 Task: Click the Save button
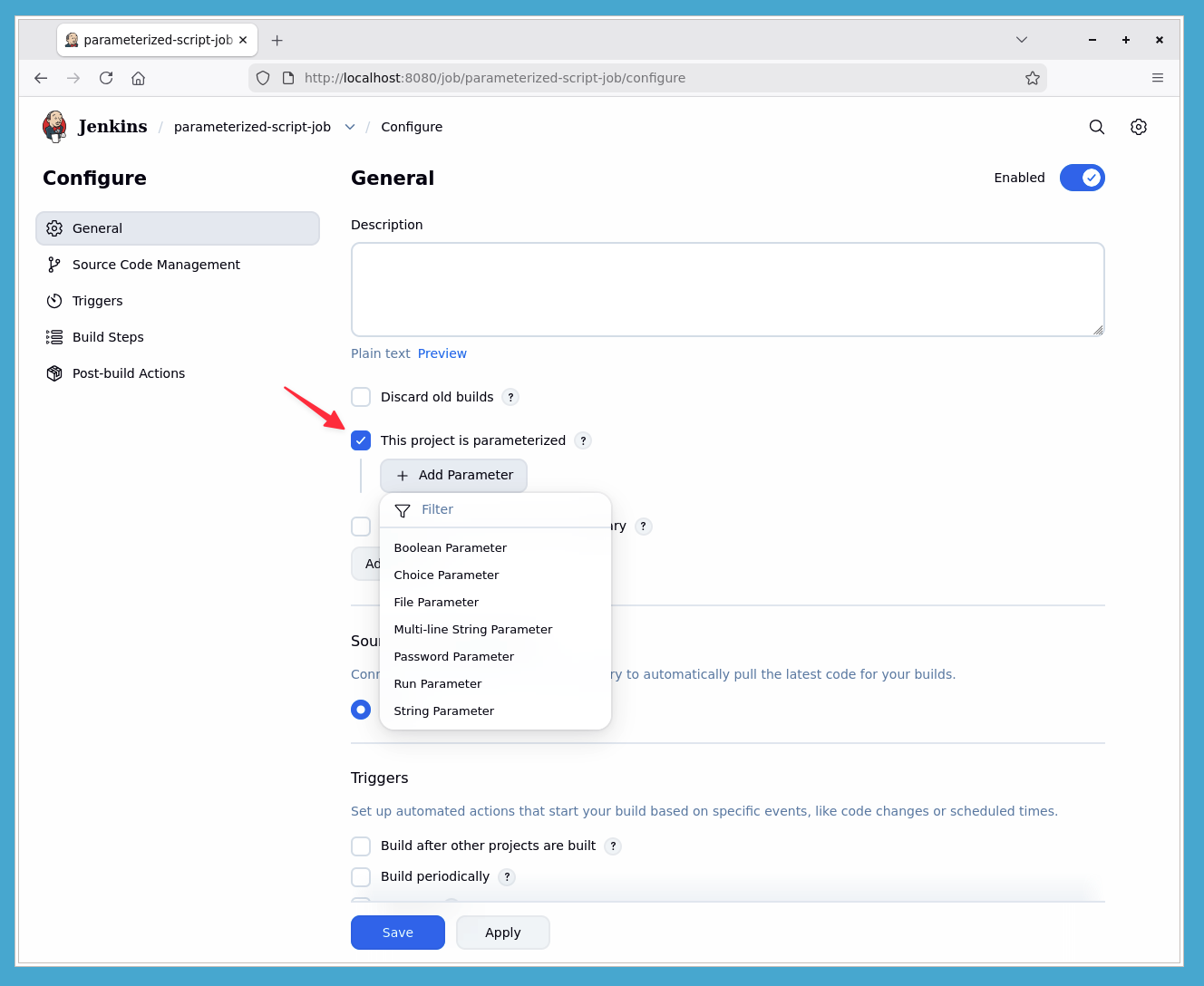[x=397, y=933]
